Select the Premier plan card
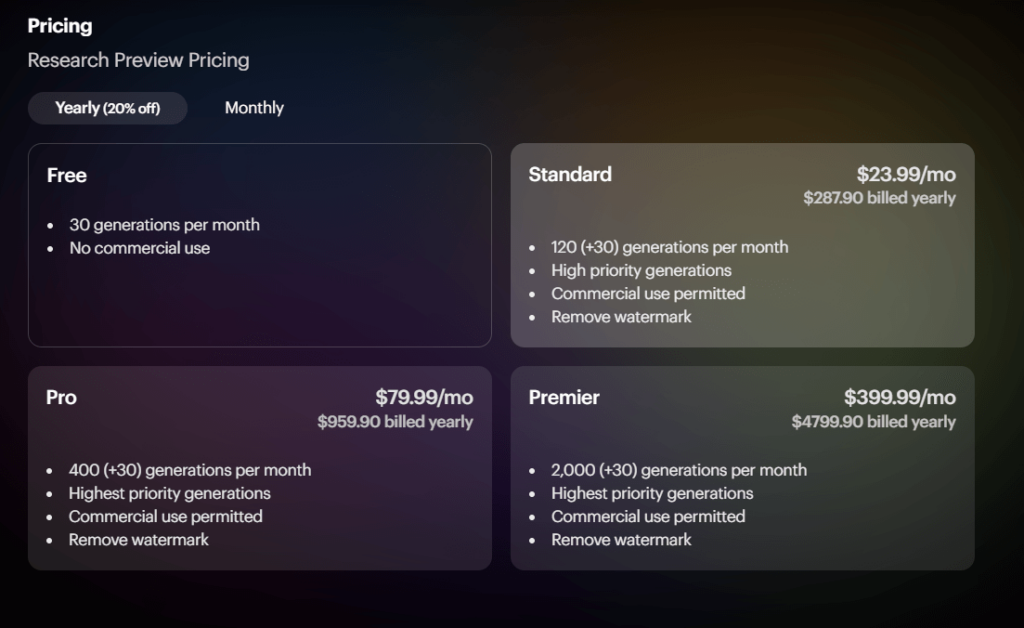The height and width of the screenshot is (628, 1024). coord(742,468)
